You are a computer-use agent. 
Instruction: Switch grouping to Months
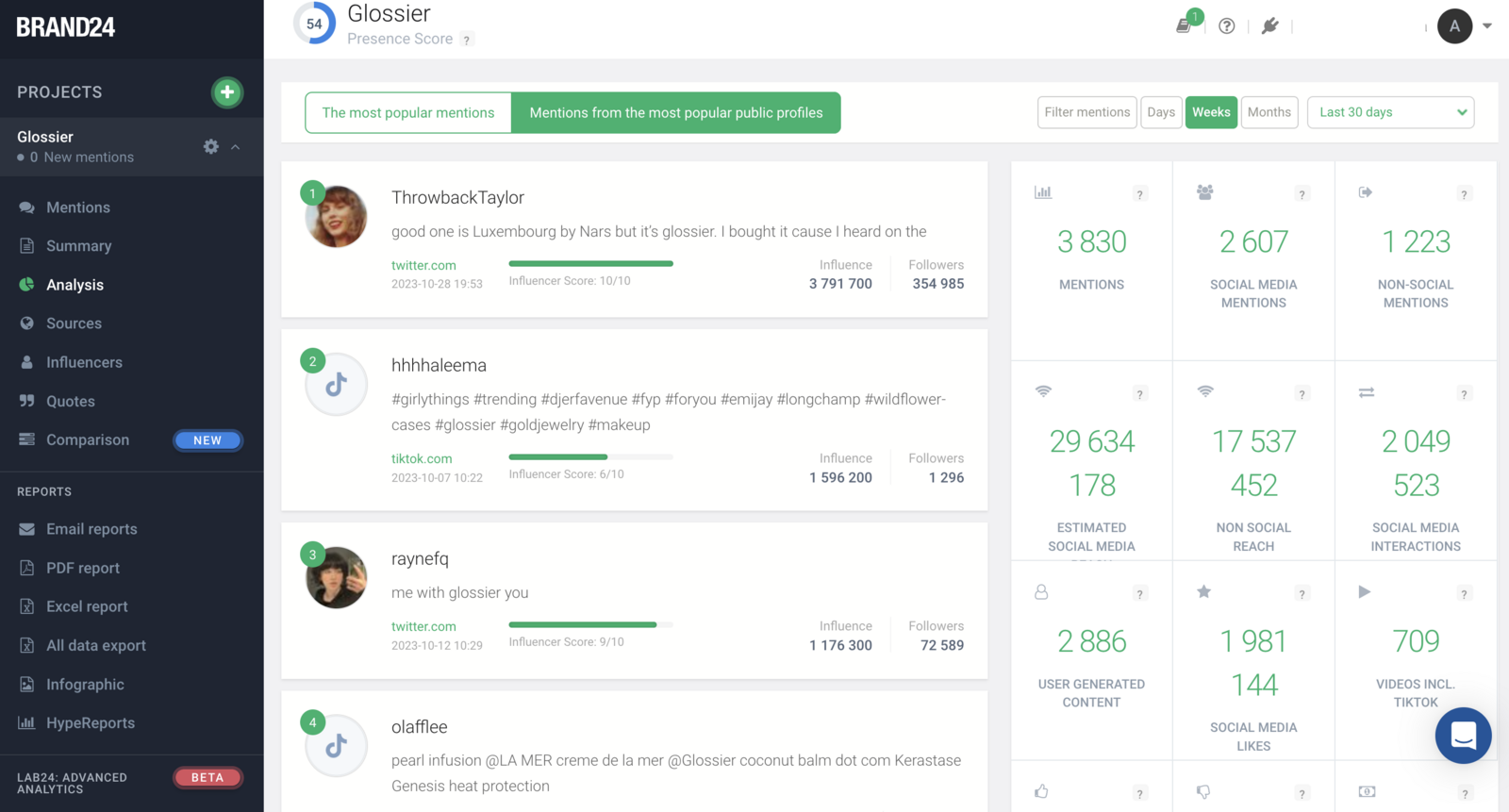1269,112
